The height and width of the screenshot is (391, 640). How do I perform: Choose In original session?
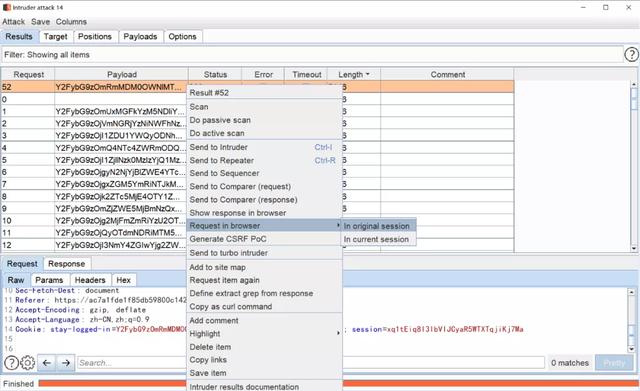point(378,226)
